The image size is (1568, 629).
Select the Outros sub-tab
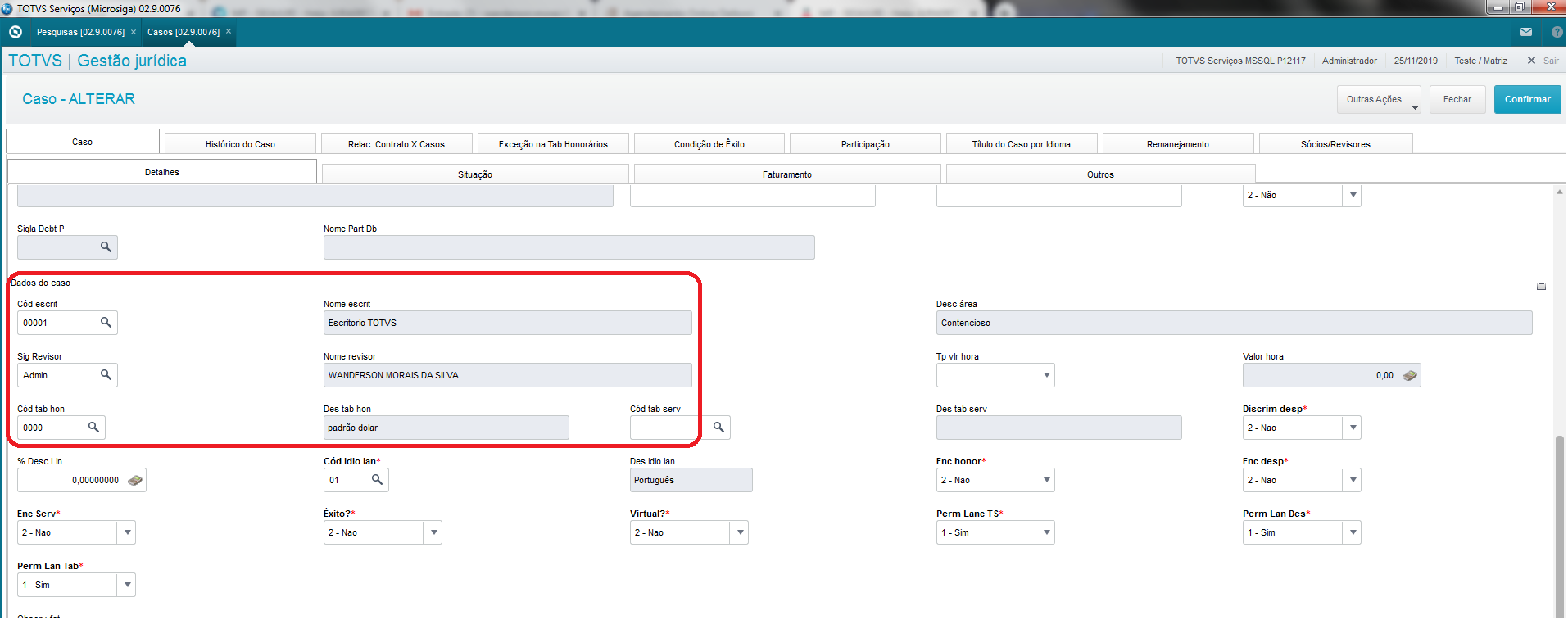click(x=1100, y=174)
